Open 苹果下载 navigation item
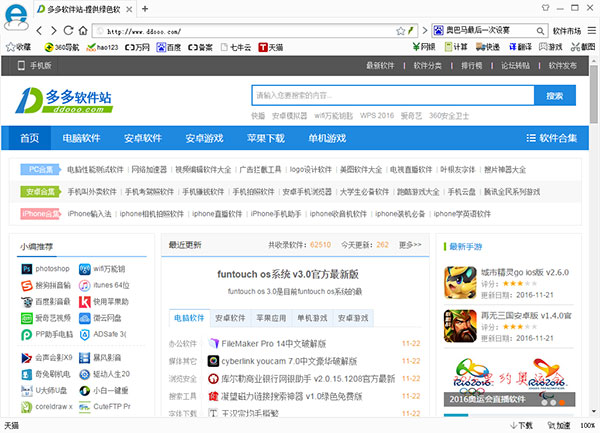 (x=266, y=138)
